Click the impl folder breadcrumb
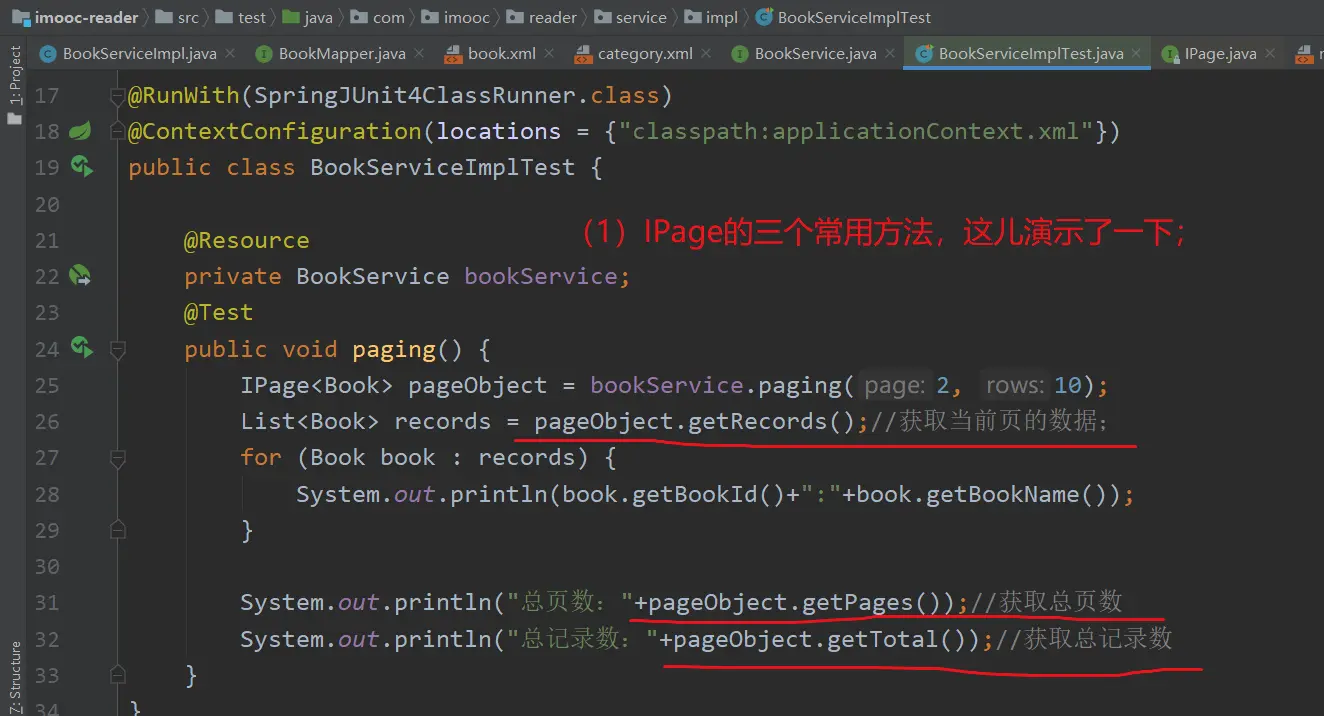Screen dimensions: 1324x716 [x=720, y=17]
